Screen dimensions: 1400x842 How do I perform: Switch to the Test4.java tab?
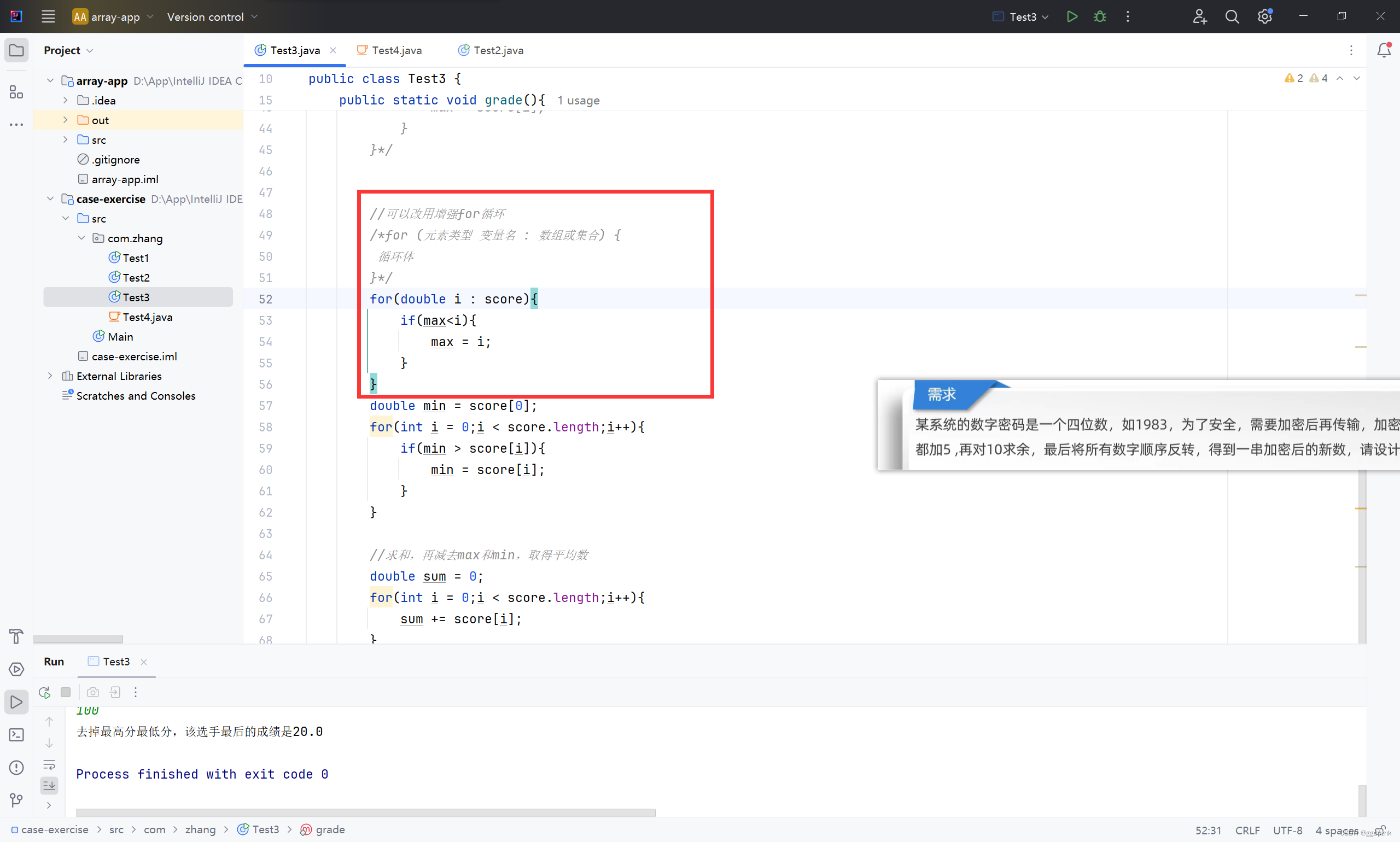tap(395, 50)
